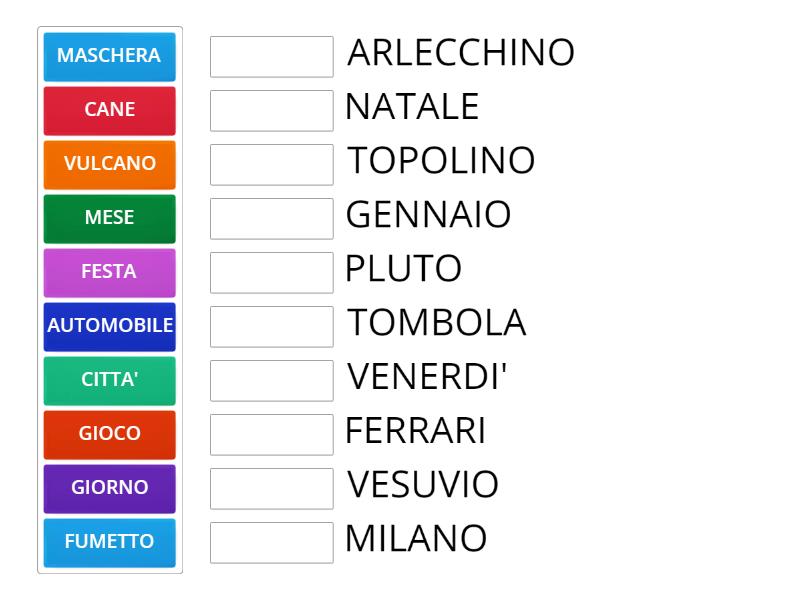Click the answer slot for GENNAIO

pyautogui.click(x=271, y=218)
